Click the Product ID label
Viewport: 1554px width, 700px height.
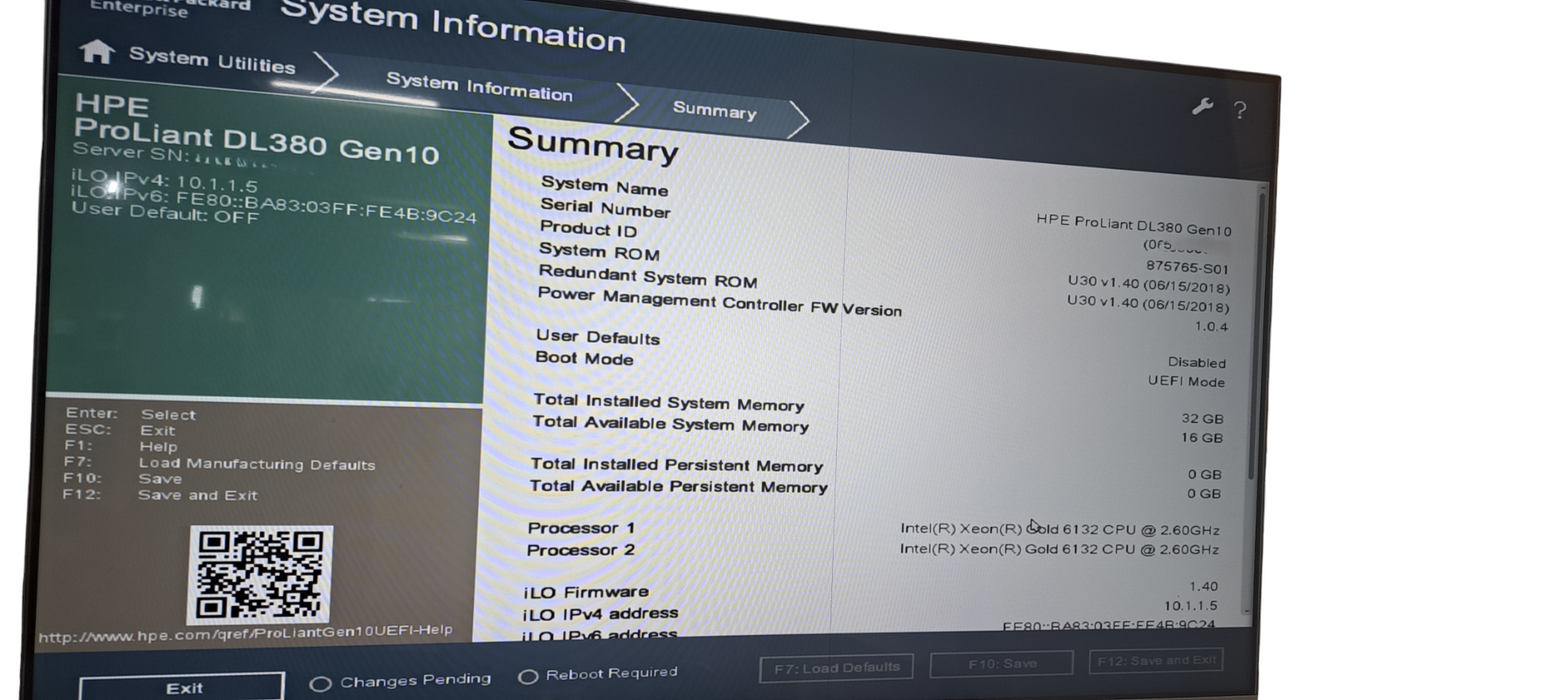tap(588, 229)
